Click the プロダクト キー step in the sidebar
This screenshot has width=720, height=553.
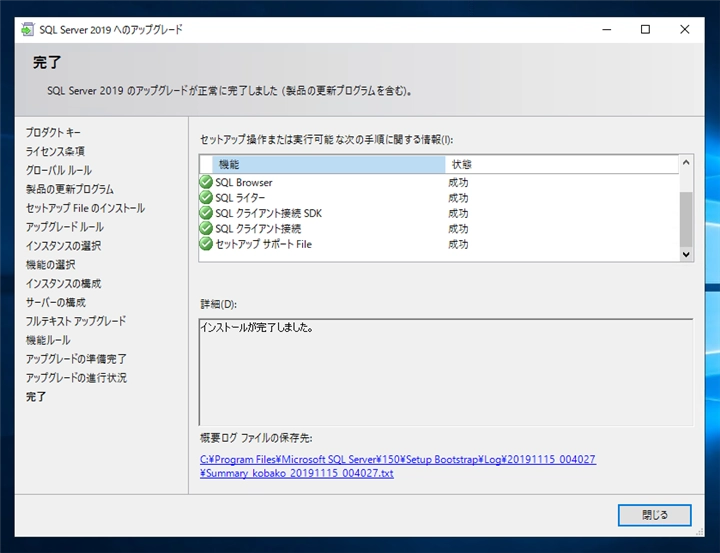coord(53,132)
